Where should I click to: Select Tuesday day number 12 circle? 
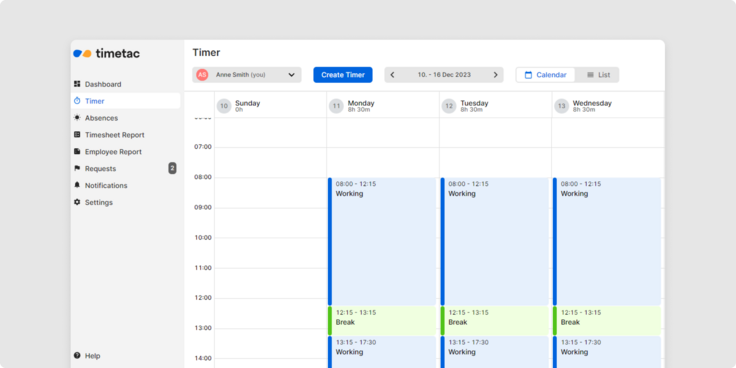[449, 106]
